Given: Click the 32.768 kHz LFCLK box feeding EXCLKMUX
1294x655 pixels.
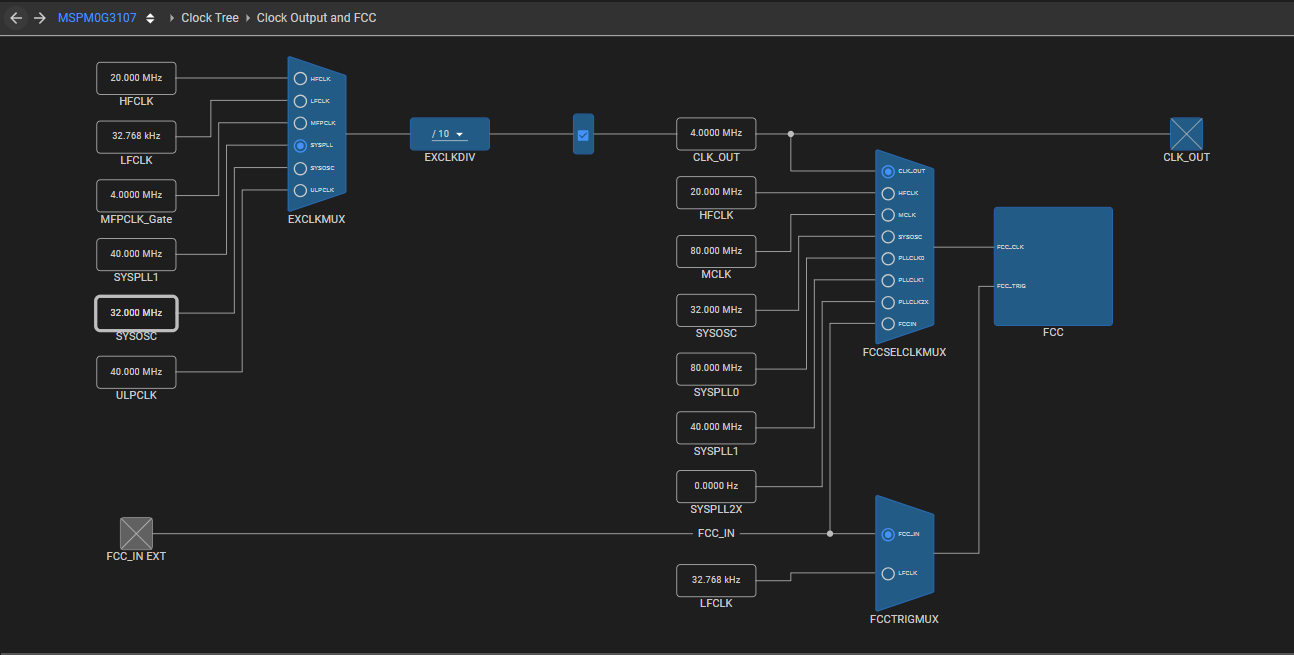Looking at the screenshot, I should click(x=136, y=136).
